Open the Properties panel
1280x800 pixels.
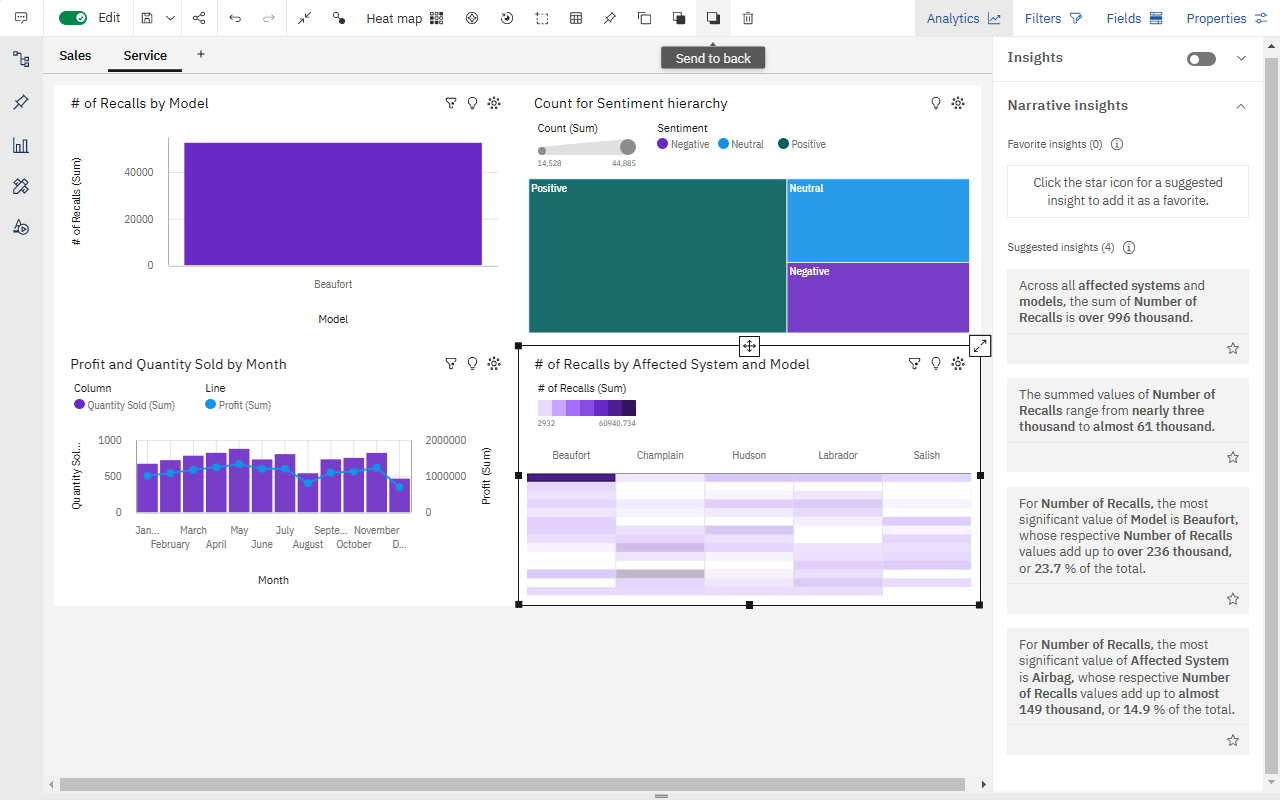1224,18
